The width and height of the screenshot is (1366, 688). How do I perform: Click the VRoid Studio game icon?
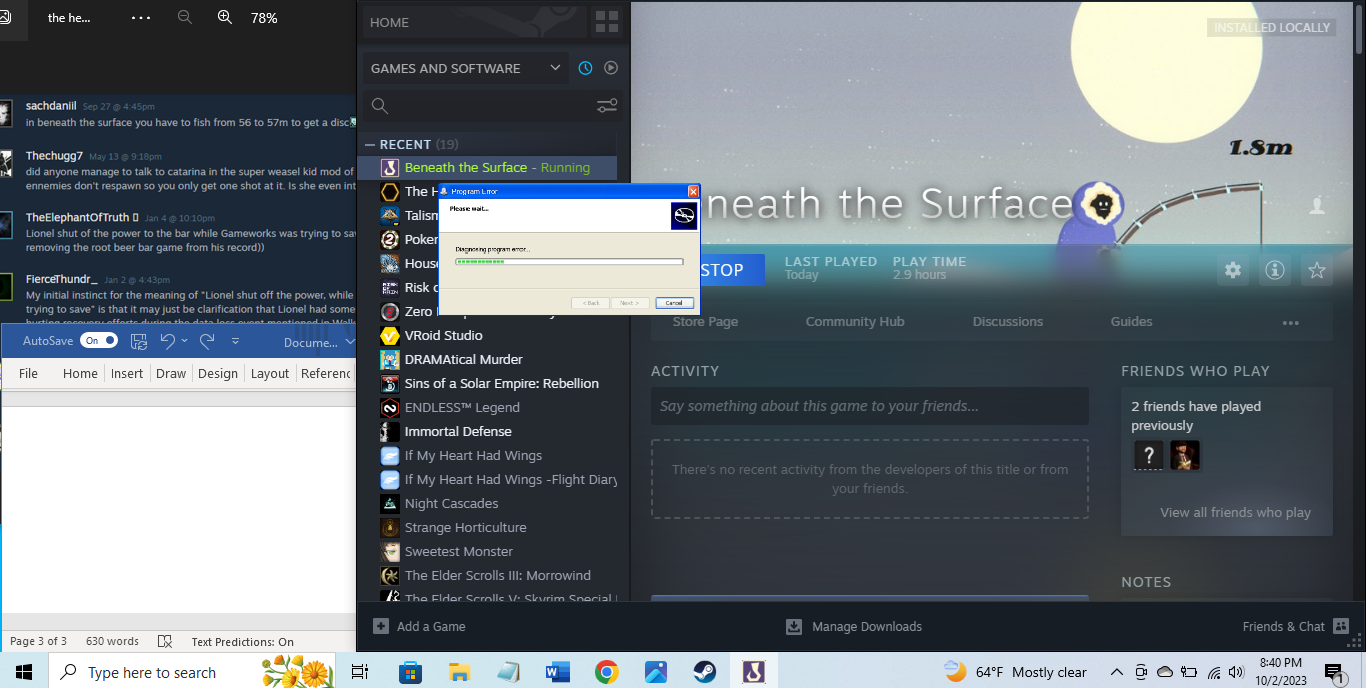[390, 335]
